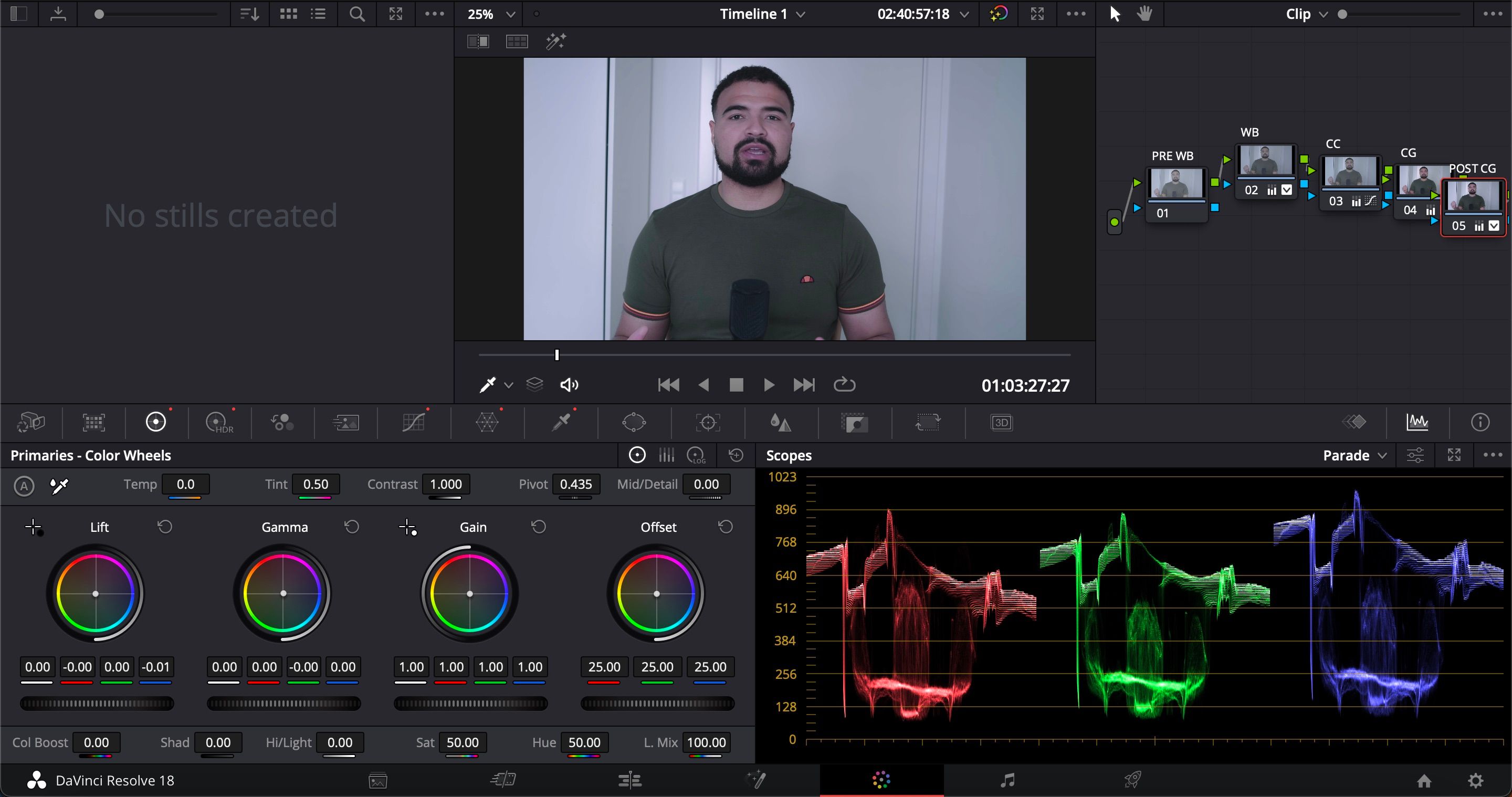Screen dimensions: 1512x797
Task: Disable node 02 using its checkbox
Action: [x=1287, y=190]
